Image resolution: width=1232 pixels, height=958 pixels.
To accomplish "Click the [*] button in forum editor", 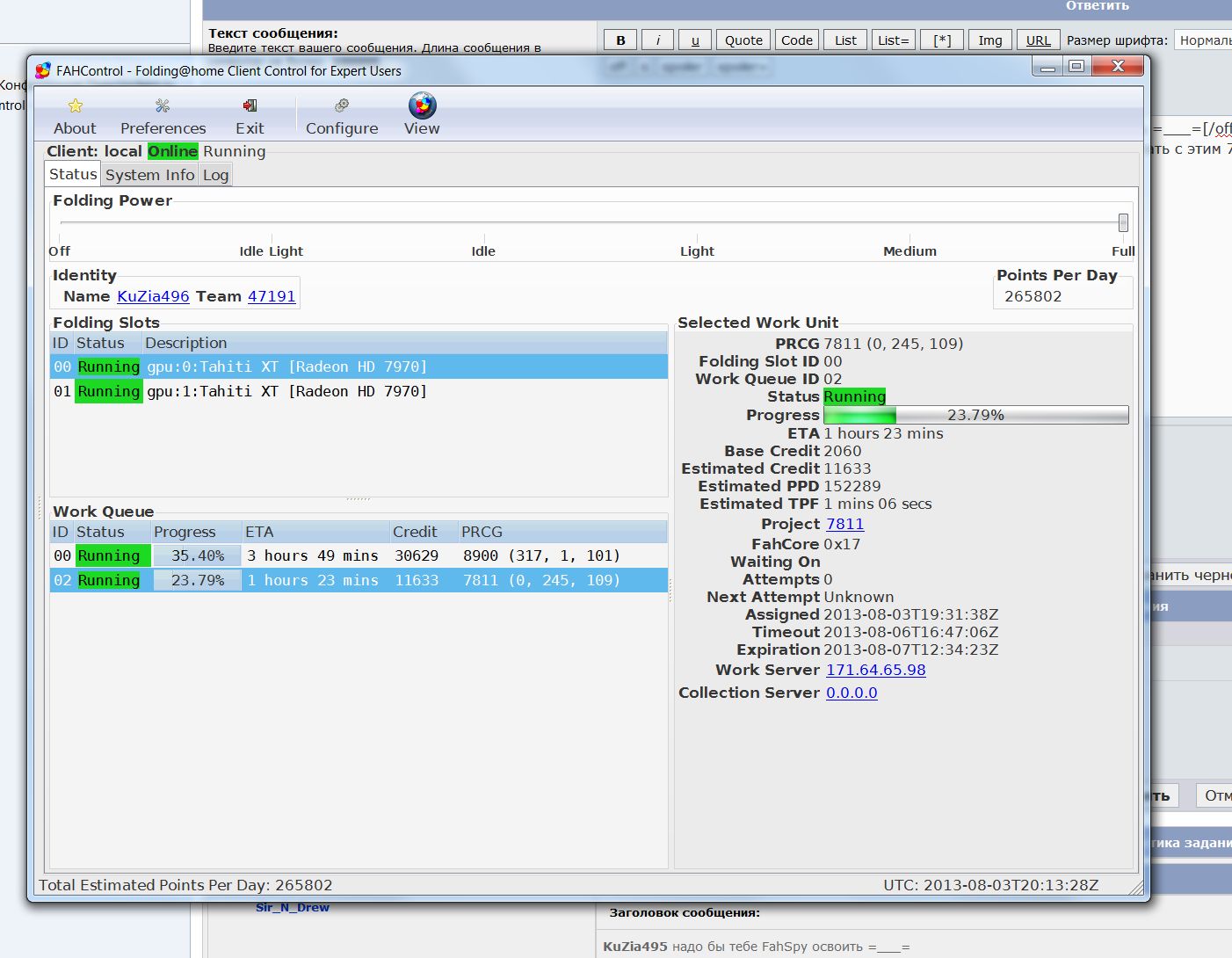I will click(942, 40).
